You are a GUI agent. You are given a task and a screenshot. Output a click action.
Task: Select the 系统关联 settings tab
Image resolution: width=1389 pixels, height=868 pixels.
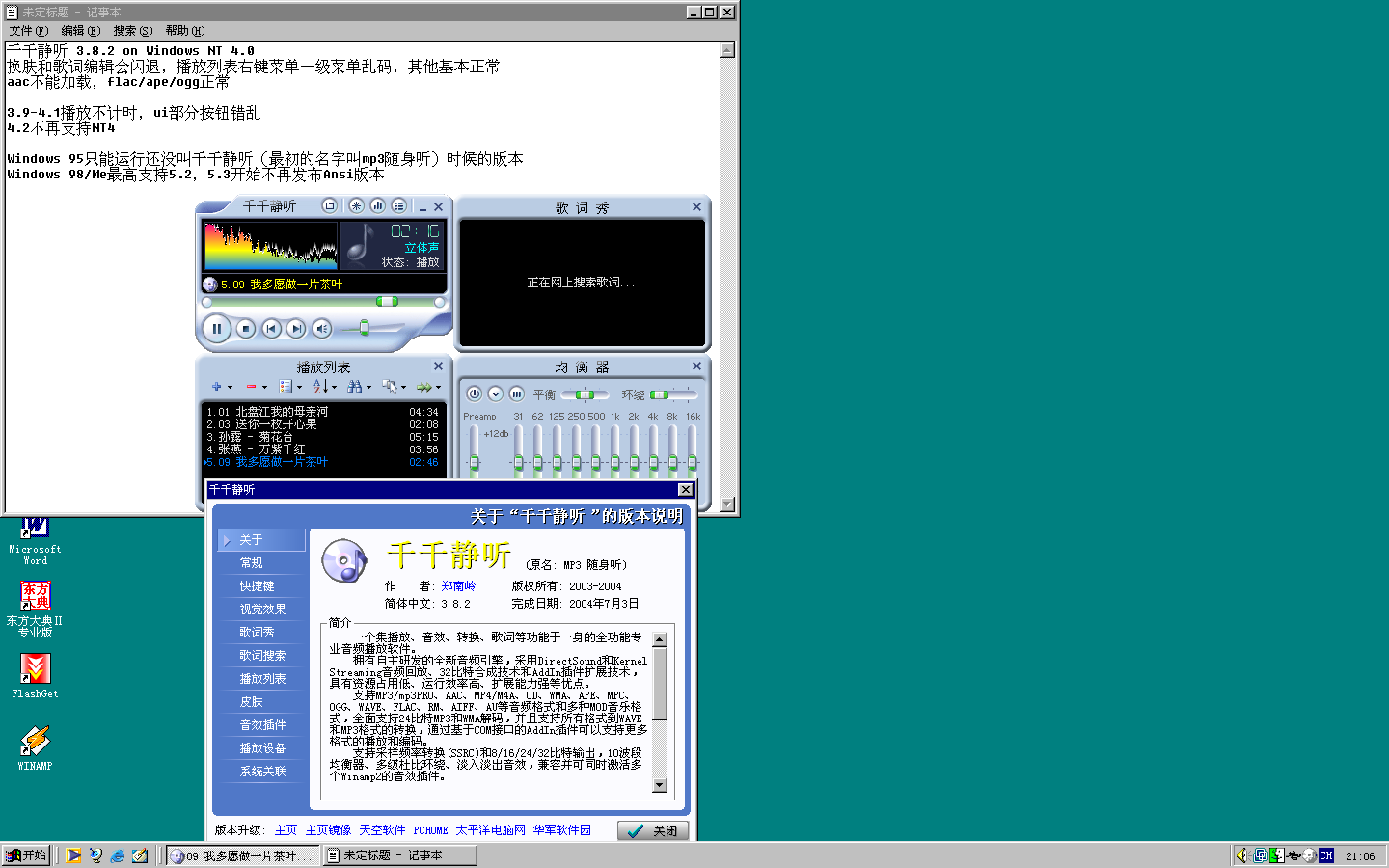click(261, 772)
